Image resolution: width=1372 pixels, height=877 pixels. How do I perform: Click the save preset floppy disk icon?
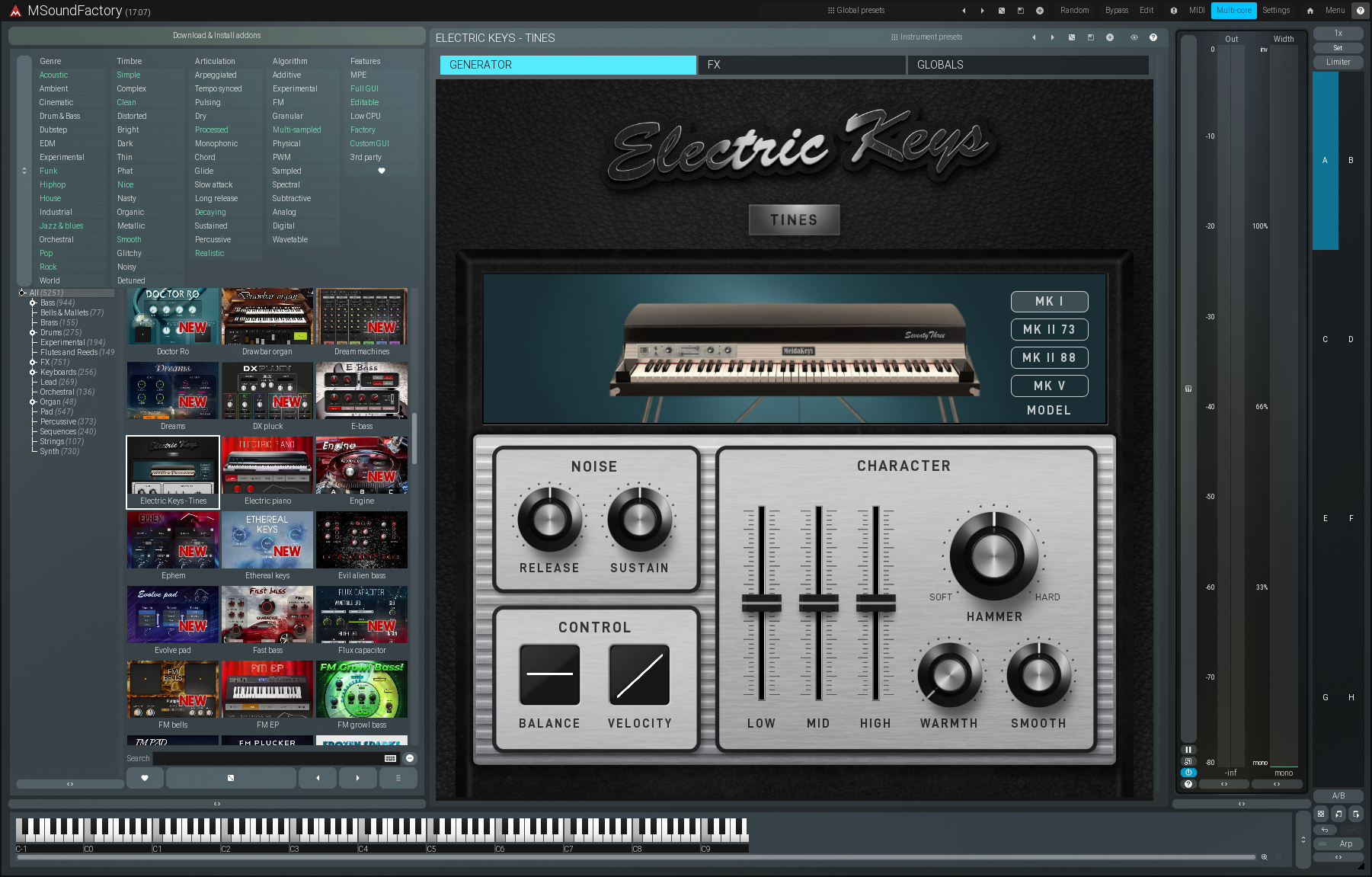point(1089,38)
